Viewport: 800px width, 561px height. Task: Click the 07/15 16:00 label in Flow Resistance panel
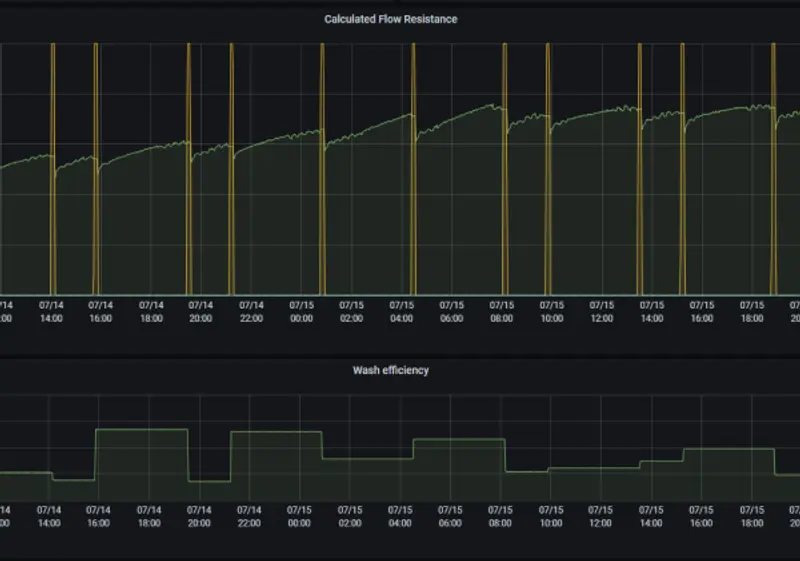(702, 312)
